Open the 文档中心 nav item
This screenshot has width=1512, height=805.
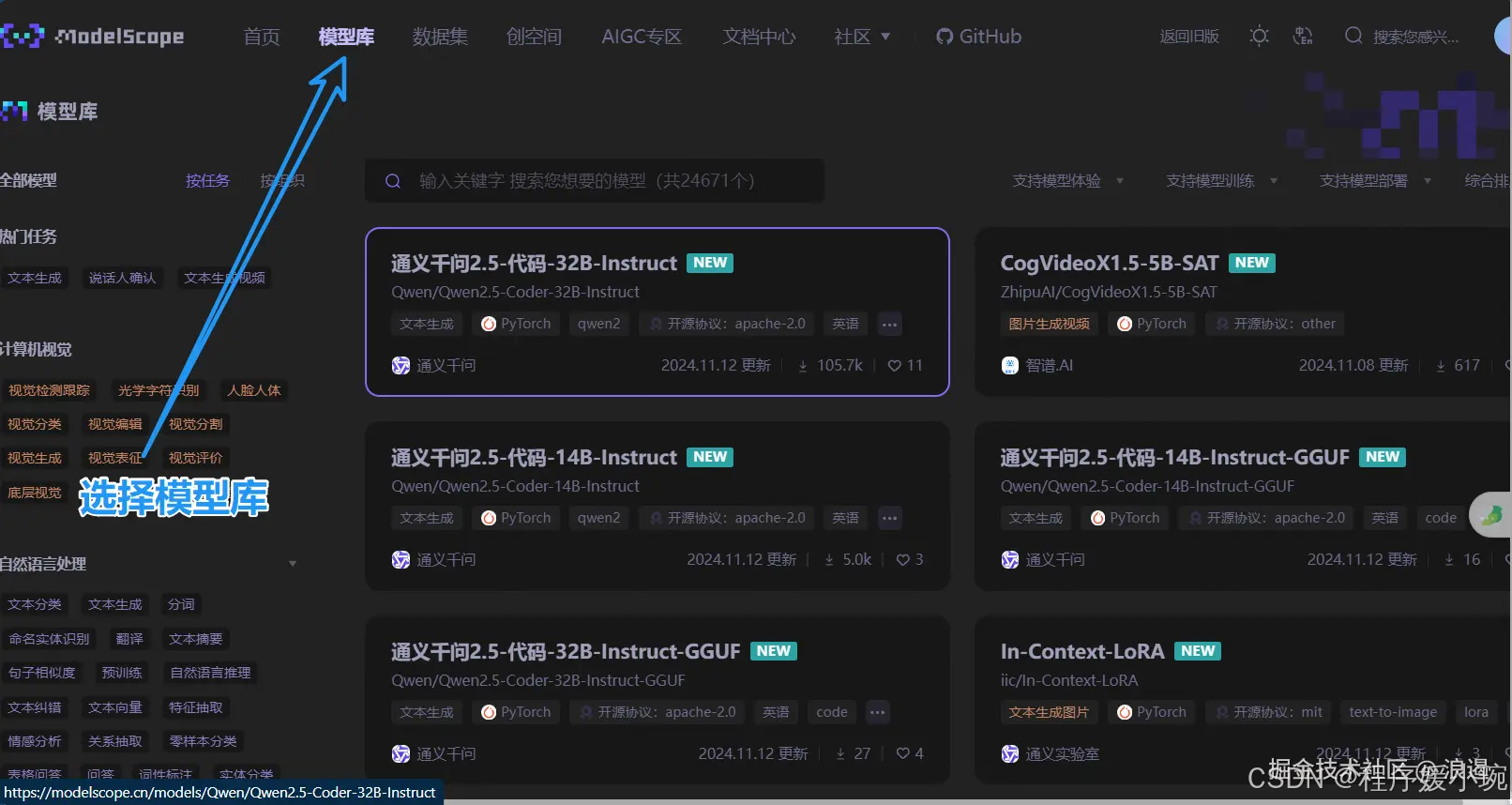pos(759,37)
